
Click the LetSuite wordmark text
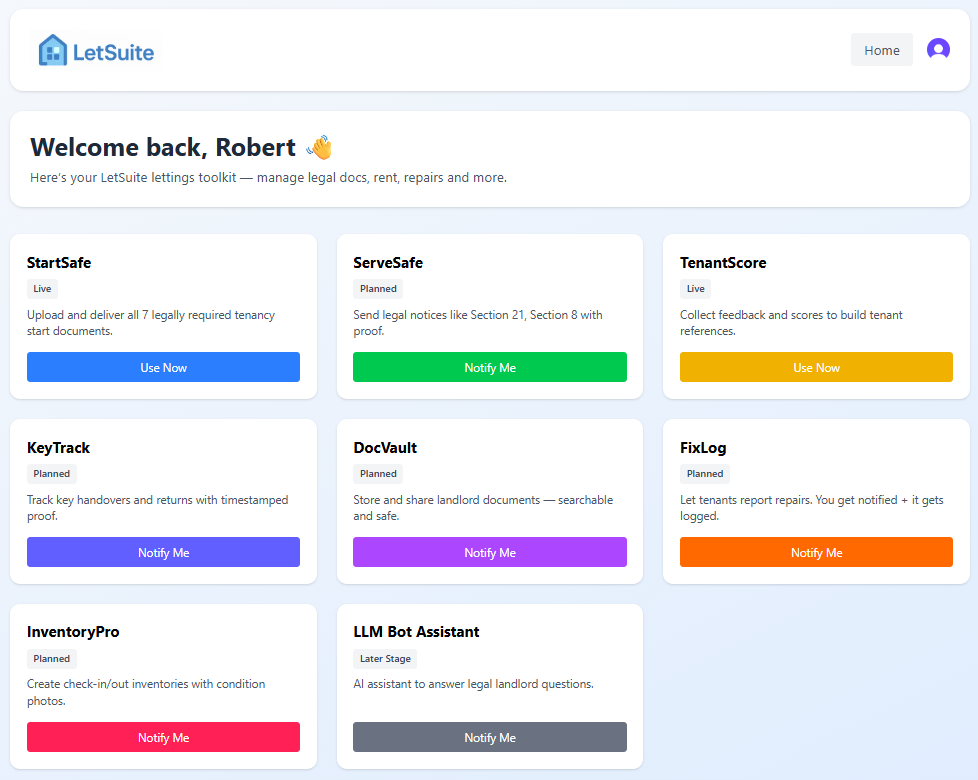[x=113, y=52]
